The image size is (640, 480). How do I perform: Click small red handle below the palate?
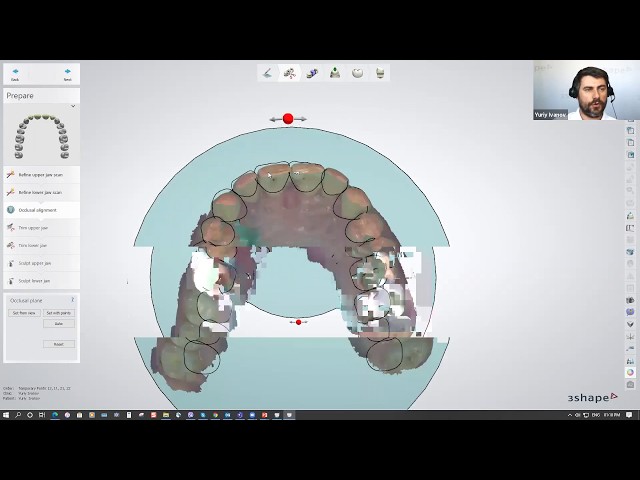click(x=299, y=322)
